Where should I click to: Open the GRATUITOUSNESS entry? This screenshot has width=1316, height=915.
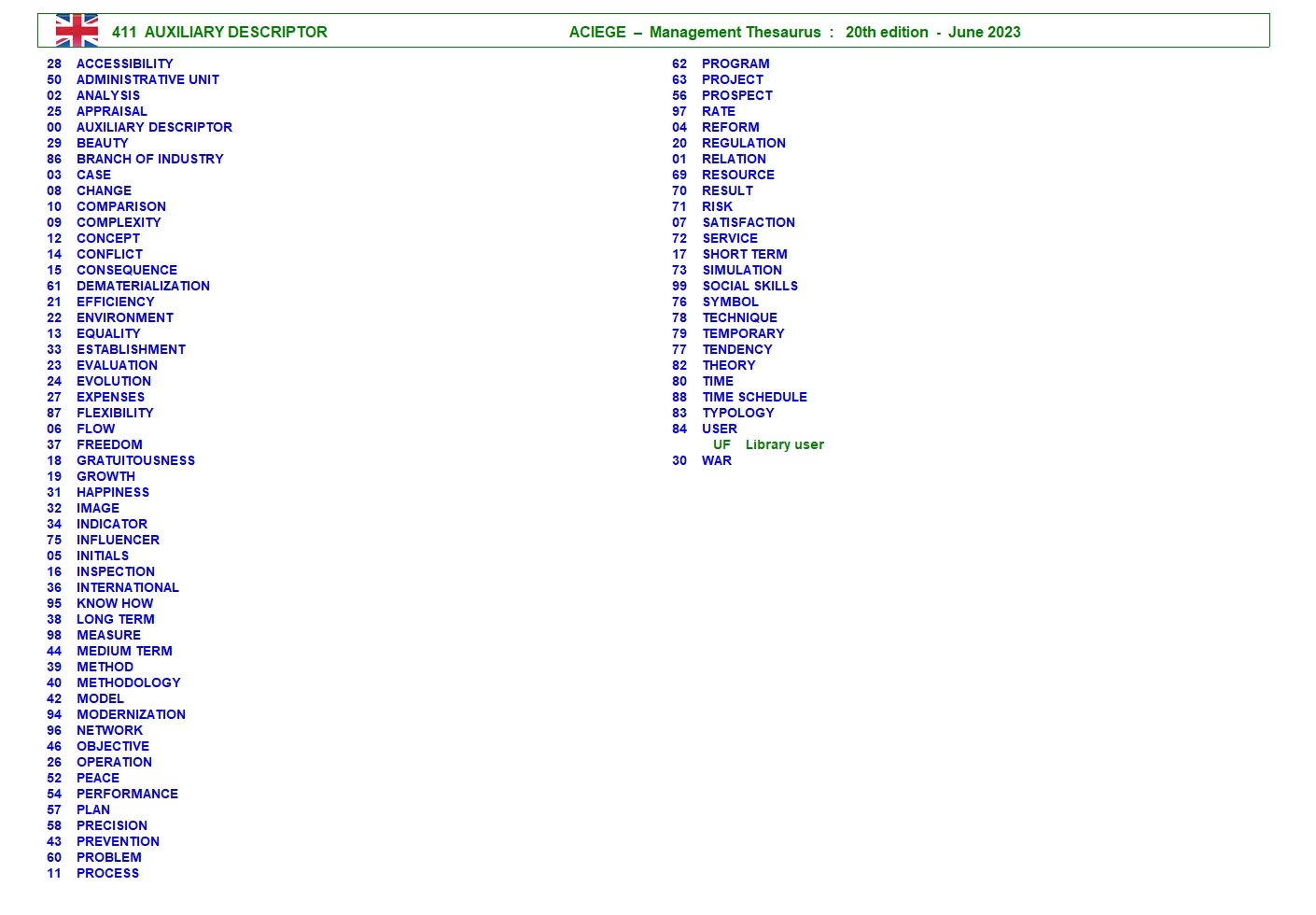tap(135, 460)
